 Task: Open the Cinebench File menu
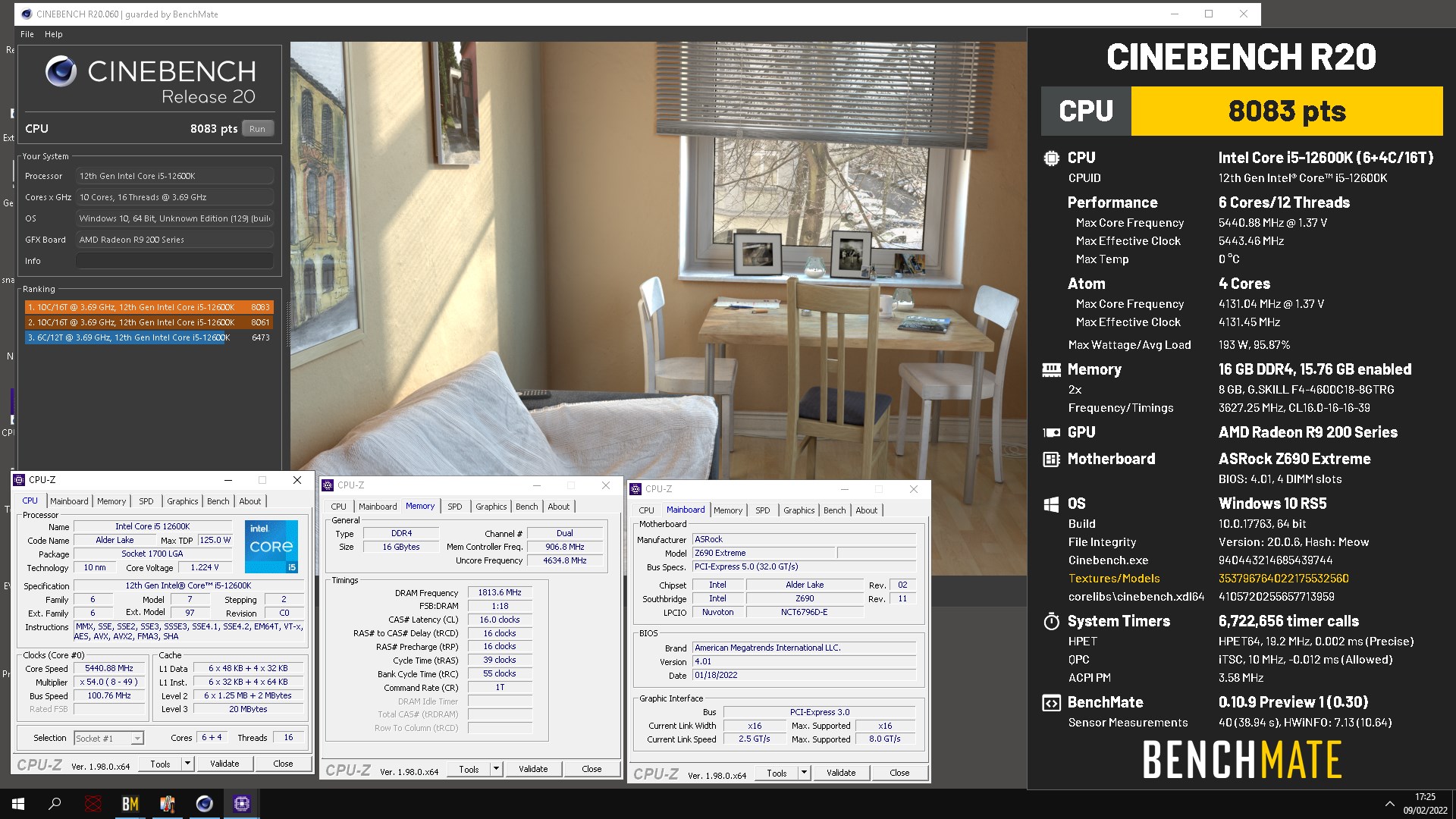[x=27, y=34]
